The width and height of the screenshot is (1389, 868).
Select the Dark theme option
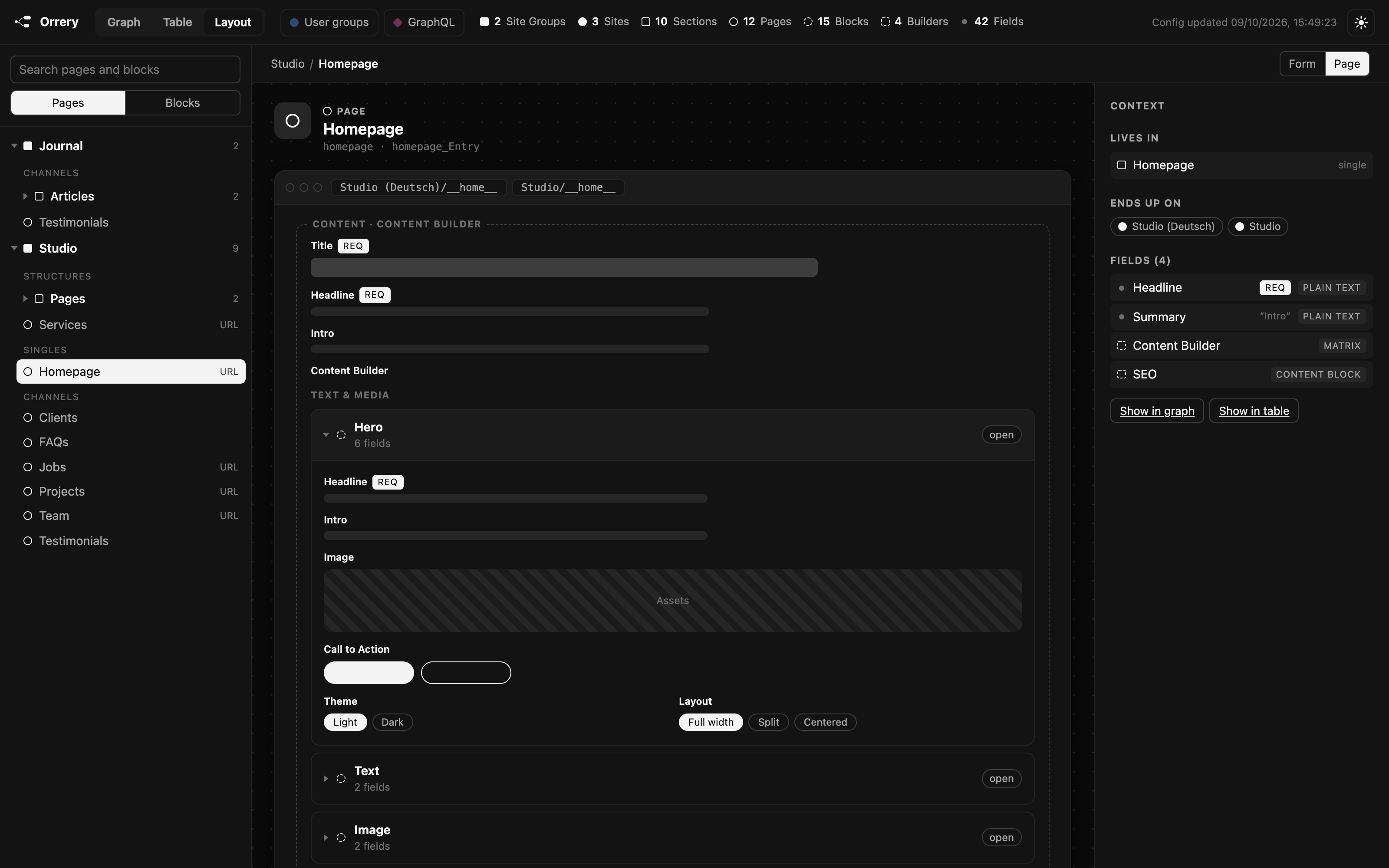(392, 722)
